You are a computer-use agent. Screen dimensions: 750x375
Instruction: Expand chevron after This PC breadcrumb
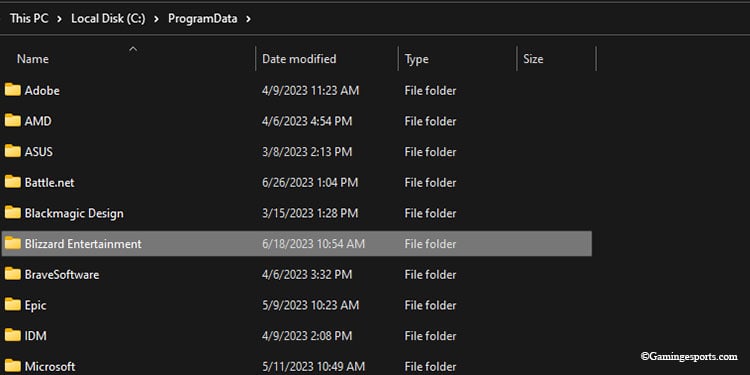click(60, 19)
